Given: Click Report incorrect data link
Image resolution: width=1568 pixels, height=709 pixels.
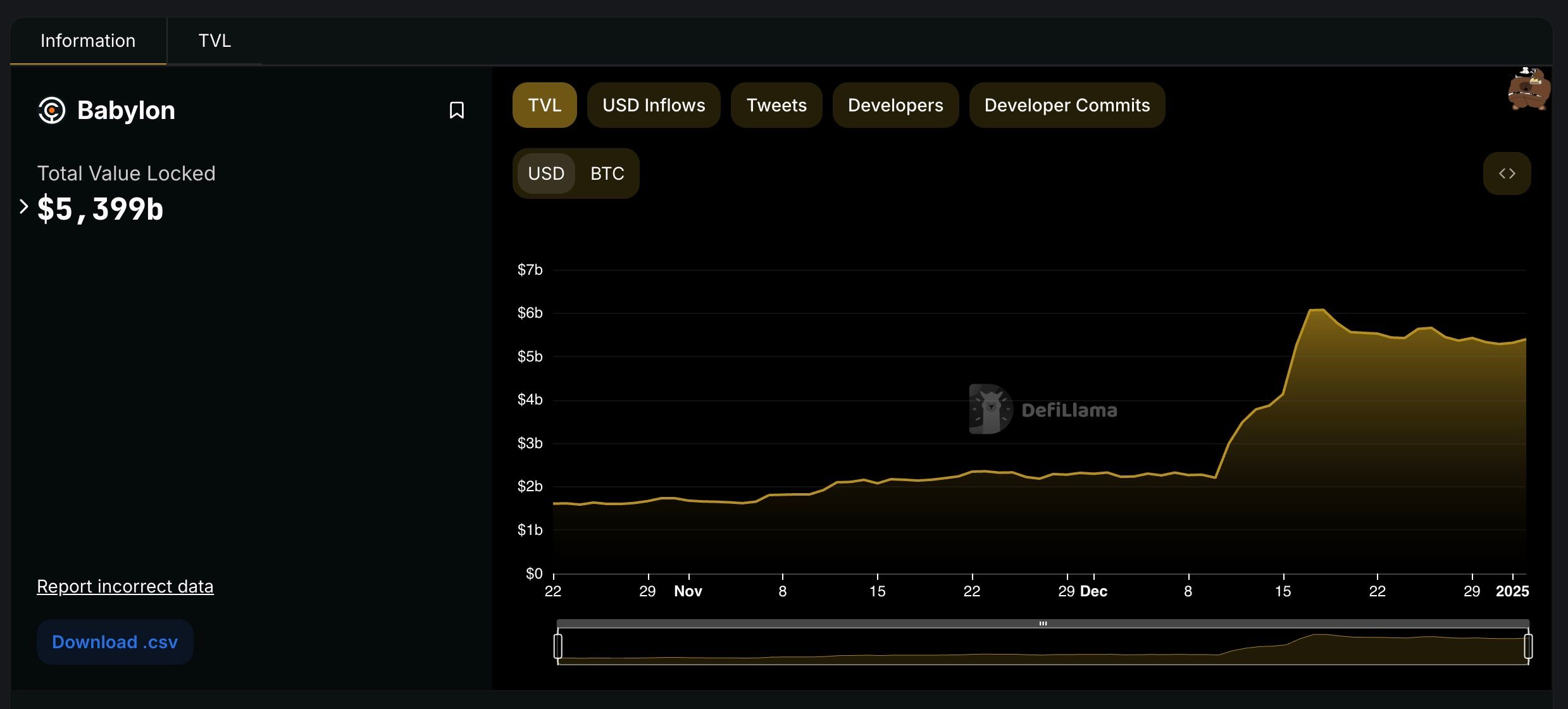Looking at the screenshot, I should (125, 586).
